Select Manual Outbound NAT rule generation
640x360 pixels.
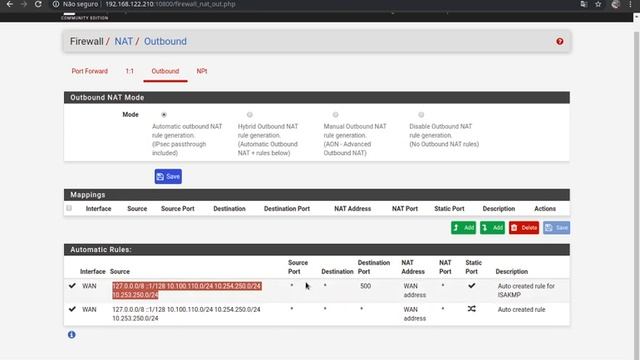click(336, 115)
